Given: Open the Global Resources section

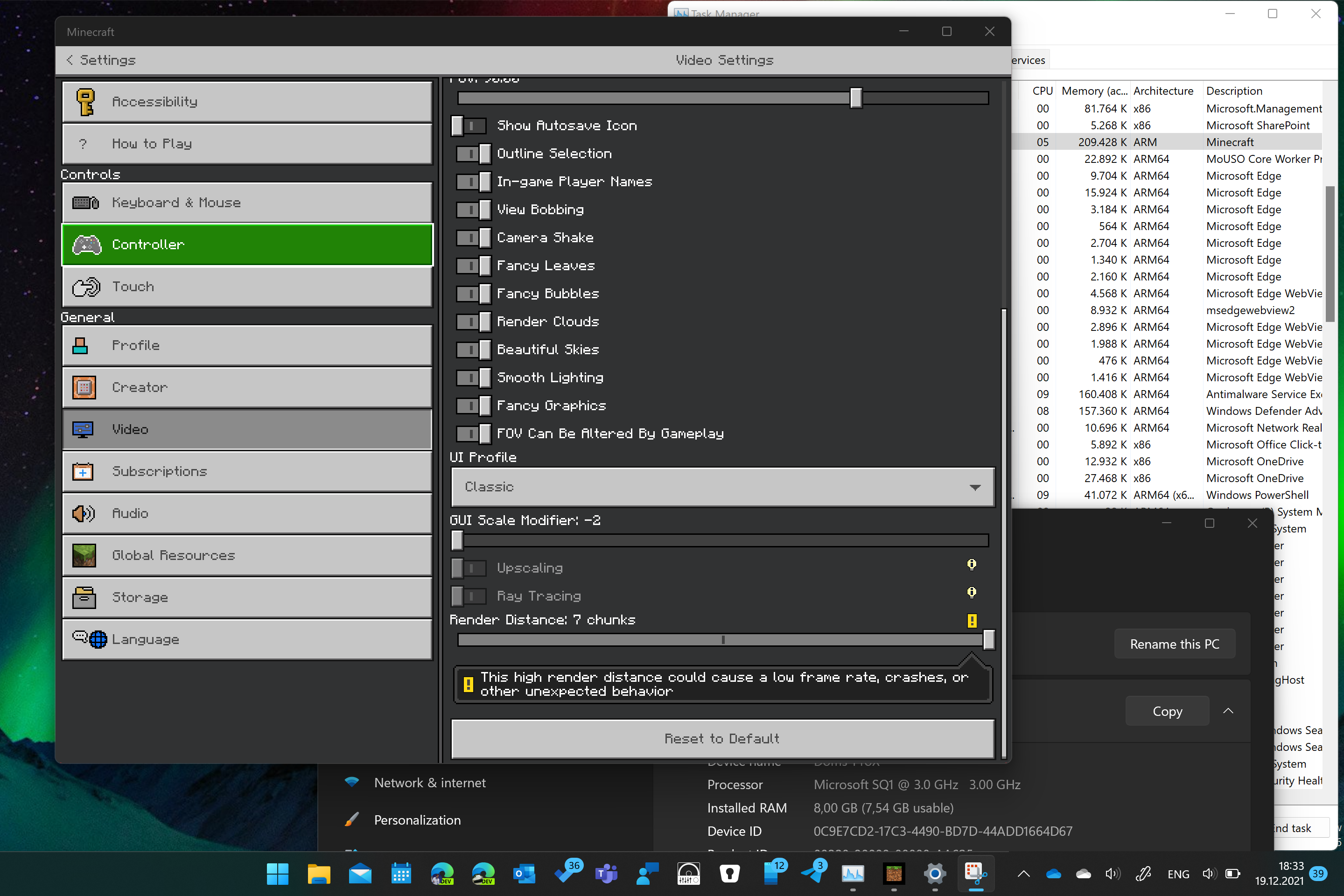Looking at the screenshot, I should pyautogui.click(x=246, y=555).
